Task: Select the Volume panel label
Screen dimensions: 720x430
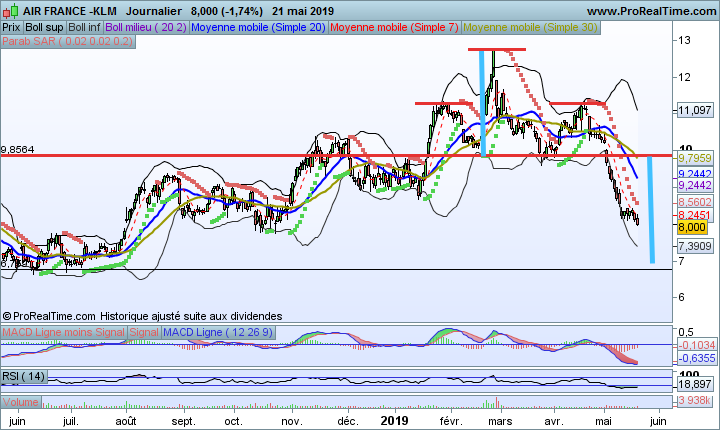Action: (x=21, y=402)
